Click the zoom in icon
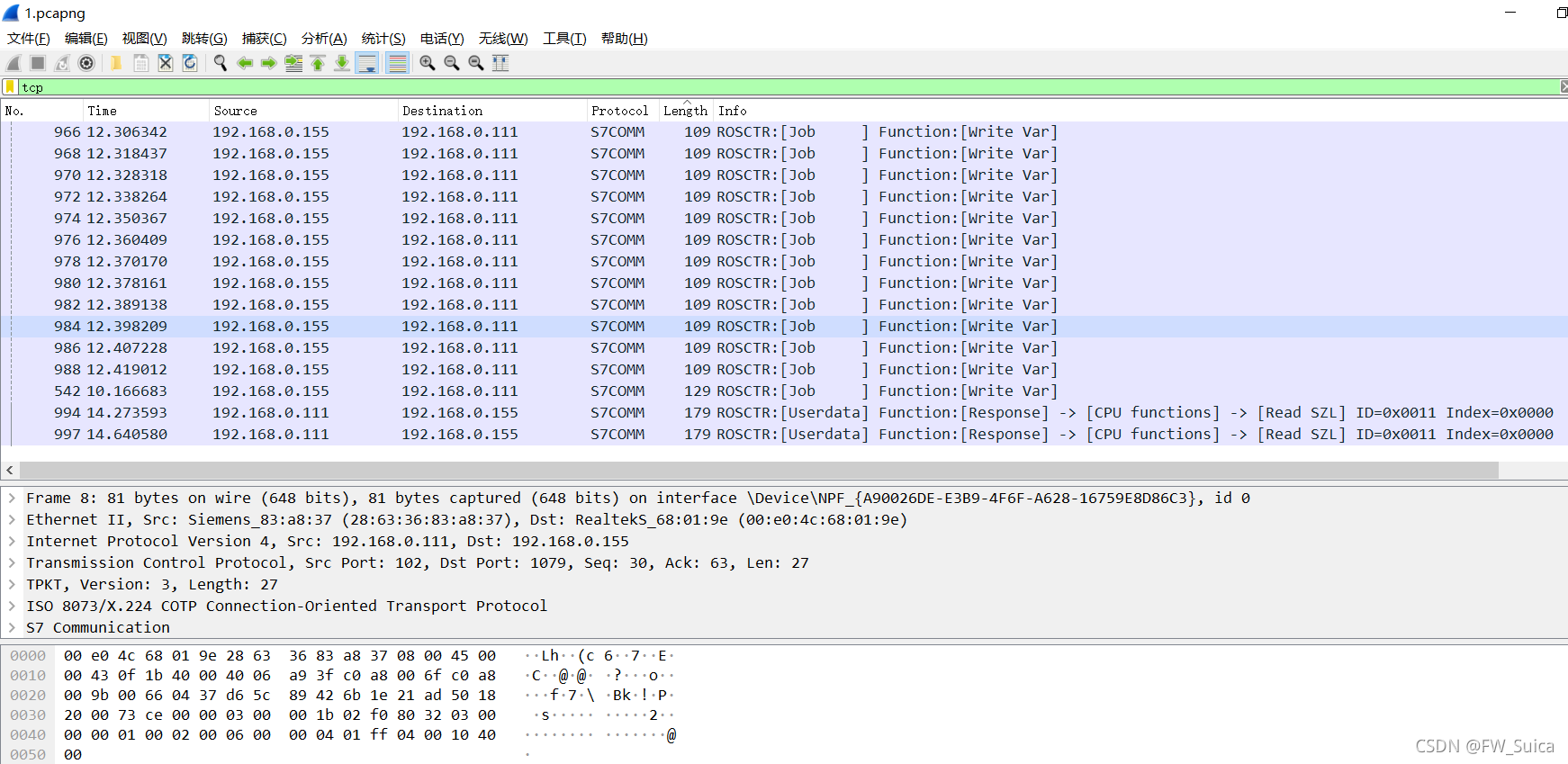The width and height of the screenshot is (1568, 764). 428,63
